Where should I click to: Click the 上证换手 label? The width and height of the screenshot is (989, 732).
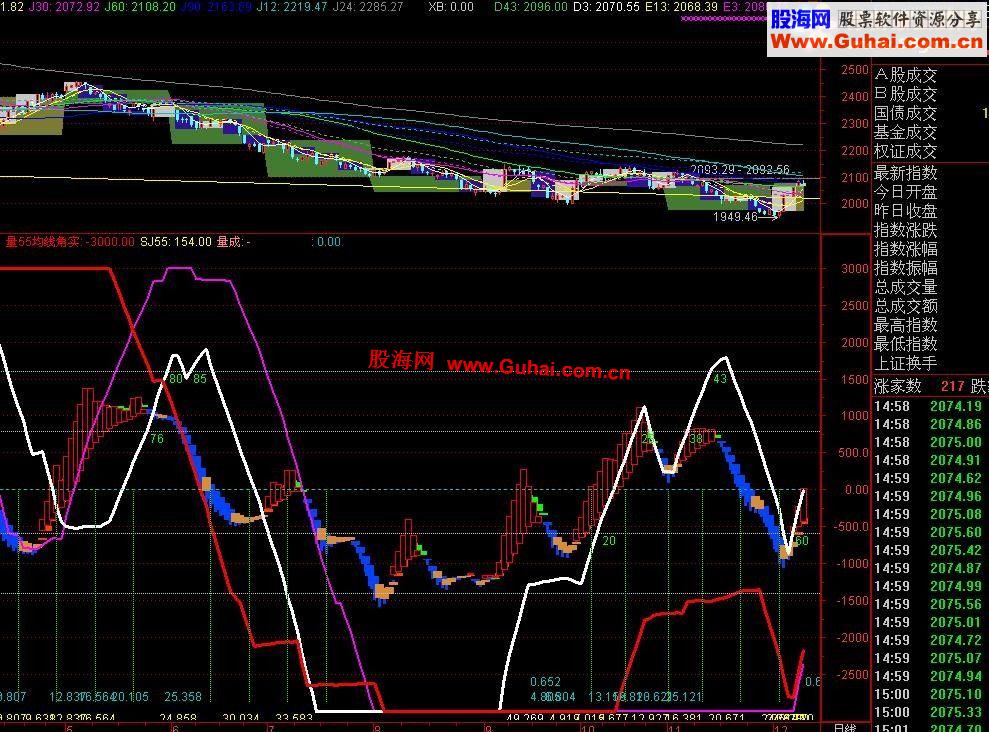pos(906,363)
